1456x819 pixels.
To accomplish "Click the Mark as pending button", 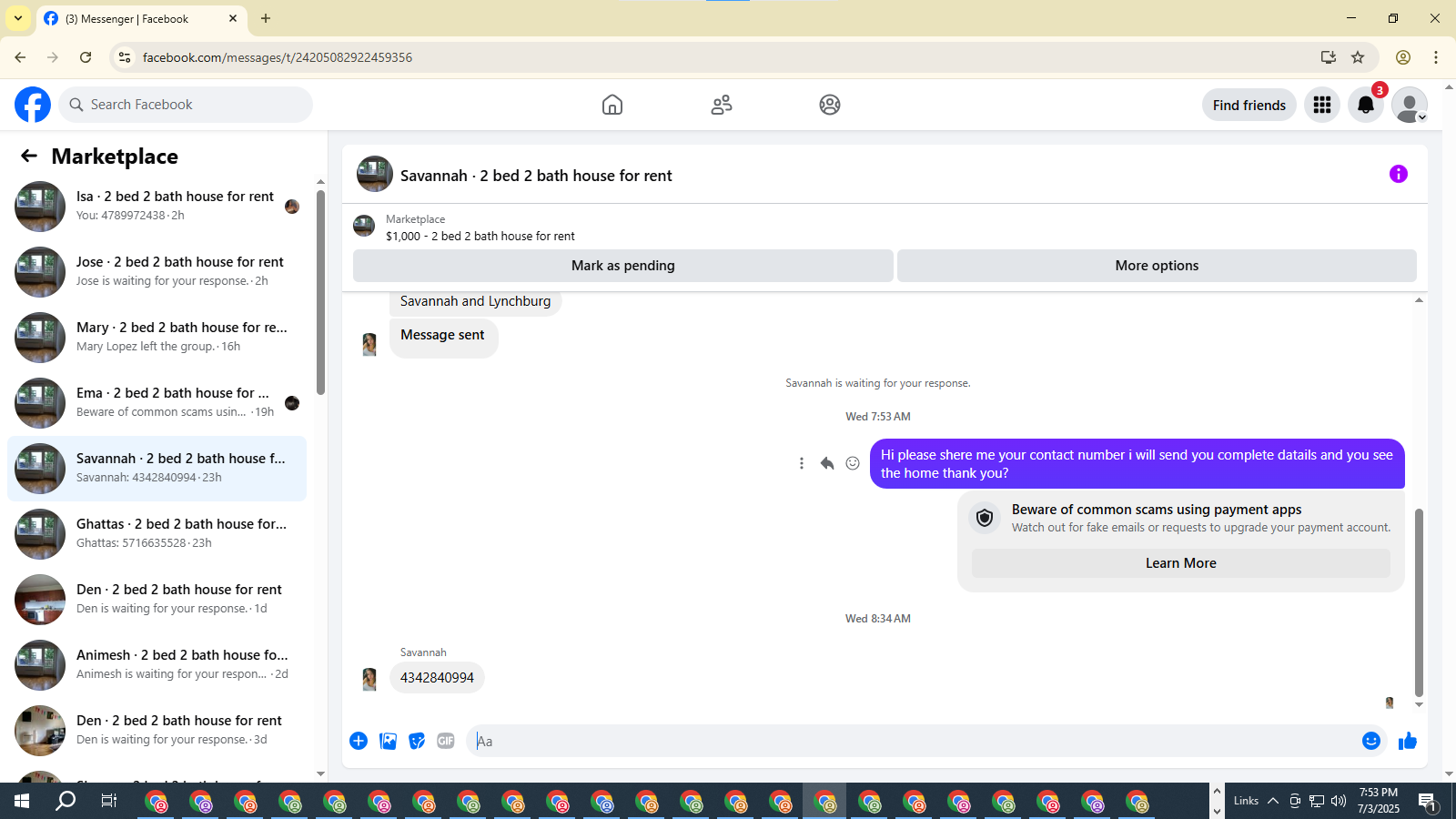I will point(623,266).
